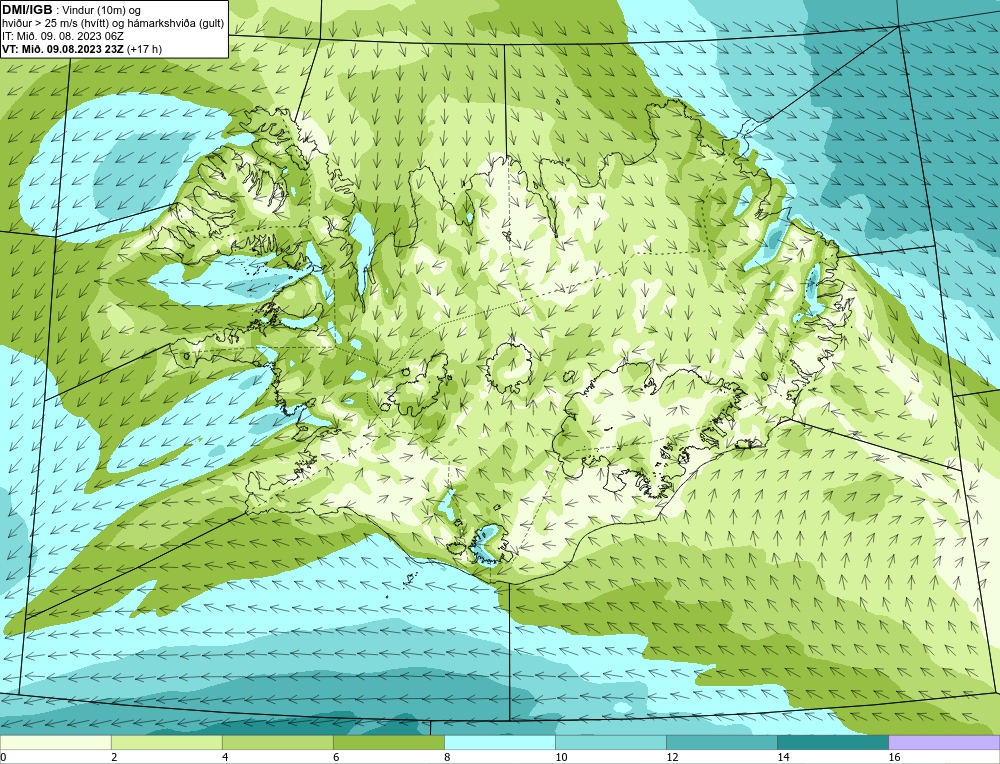Image resolution: width=1000 pixels, height=764 pixels.
Task: Click the teal 12–14 m/s legend swatch
Action: [721, 742]
